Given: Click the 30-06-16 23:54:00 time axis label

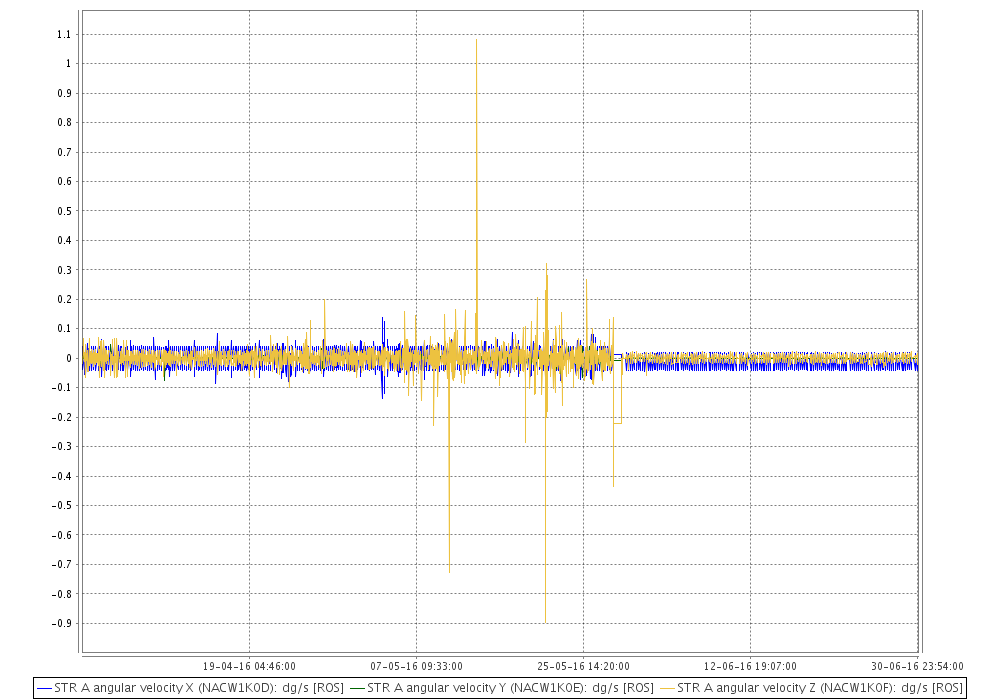Looking at the screenshot, I should pyautogui.click(x=917, y=666).
